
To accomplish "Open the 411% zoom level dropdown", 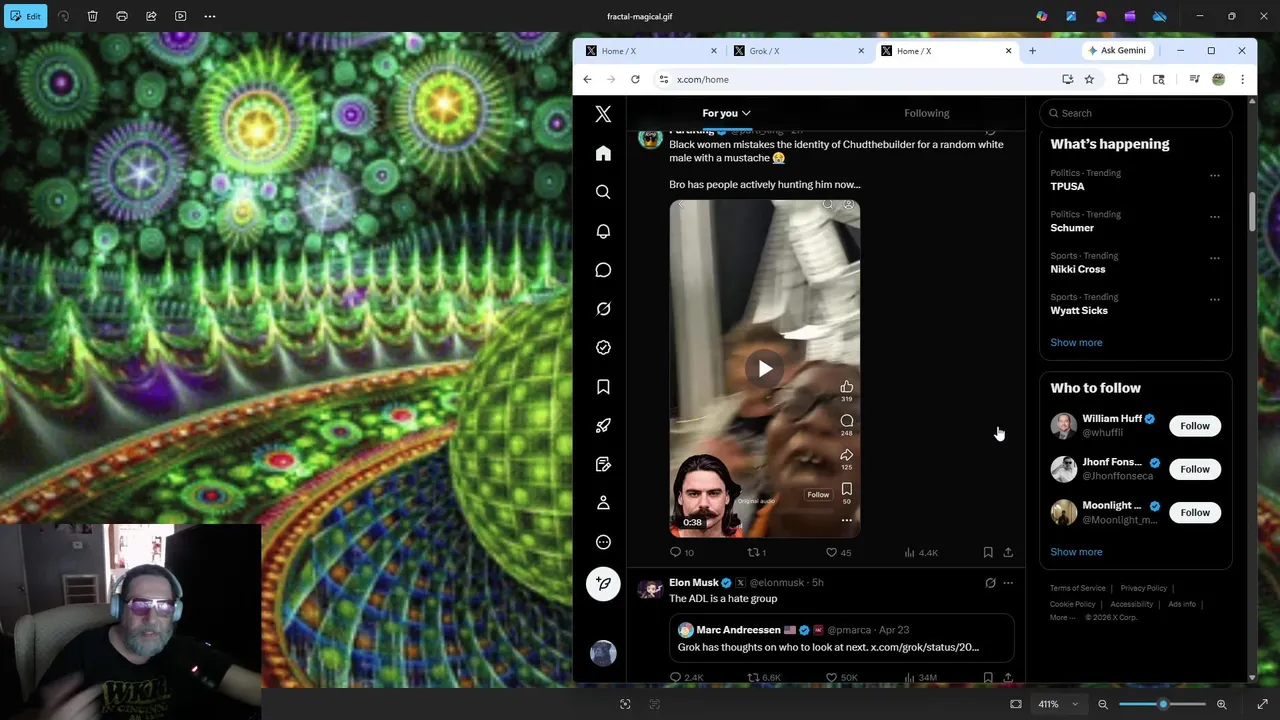I will coord(1058,704).
